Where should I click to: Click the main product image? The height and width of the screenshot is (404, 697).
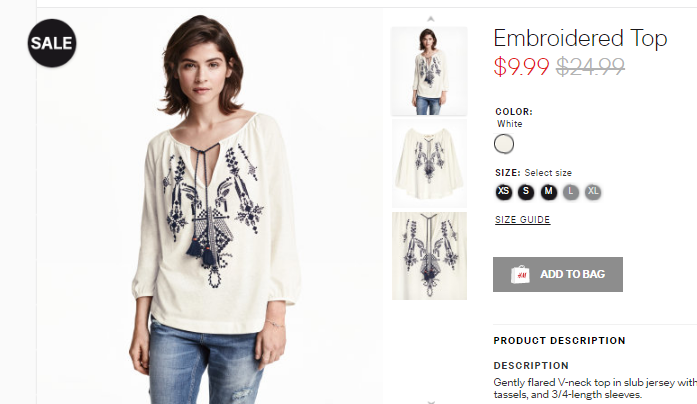pyautogui.click(x=210, y=207)
